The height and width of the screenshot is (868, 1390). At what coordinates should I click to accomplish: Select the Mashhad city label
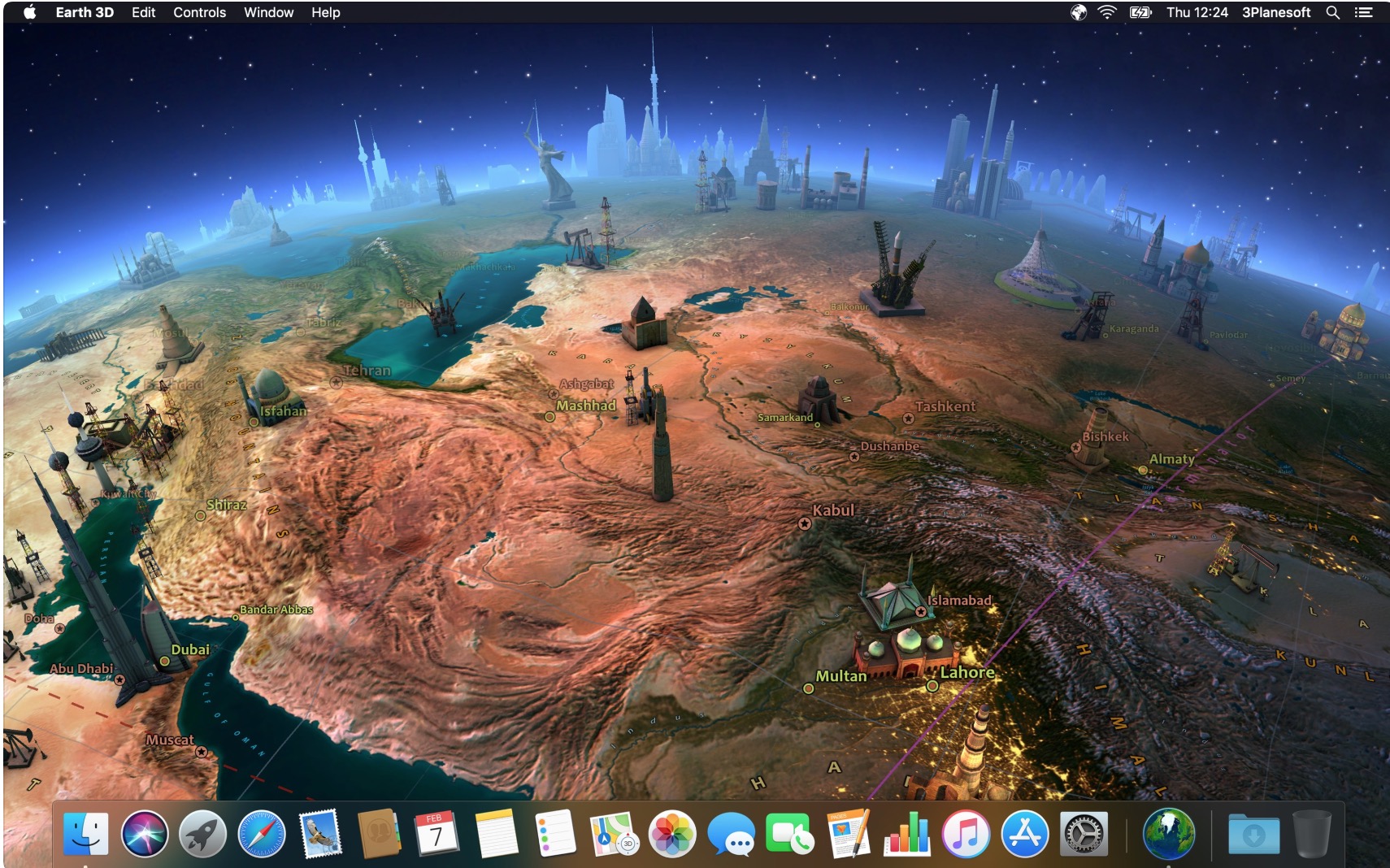click(586, 406)
